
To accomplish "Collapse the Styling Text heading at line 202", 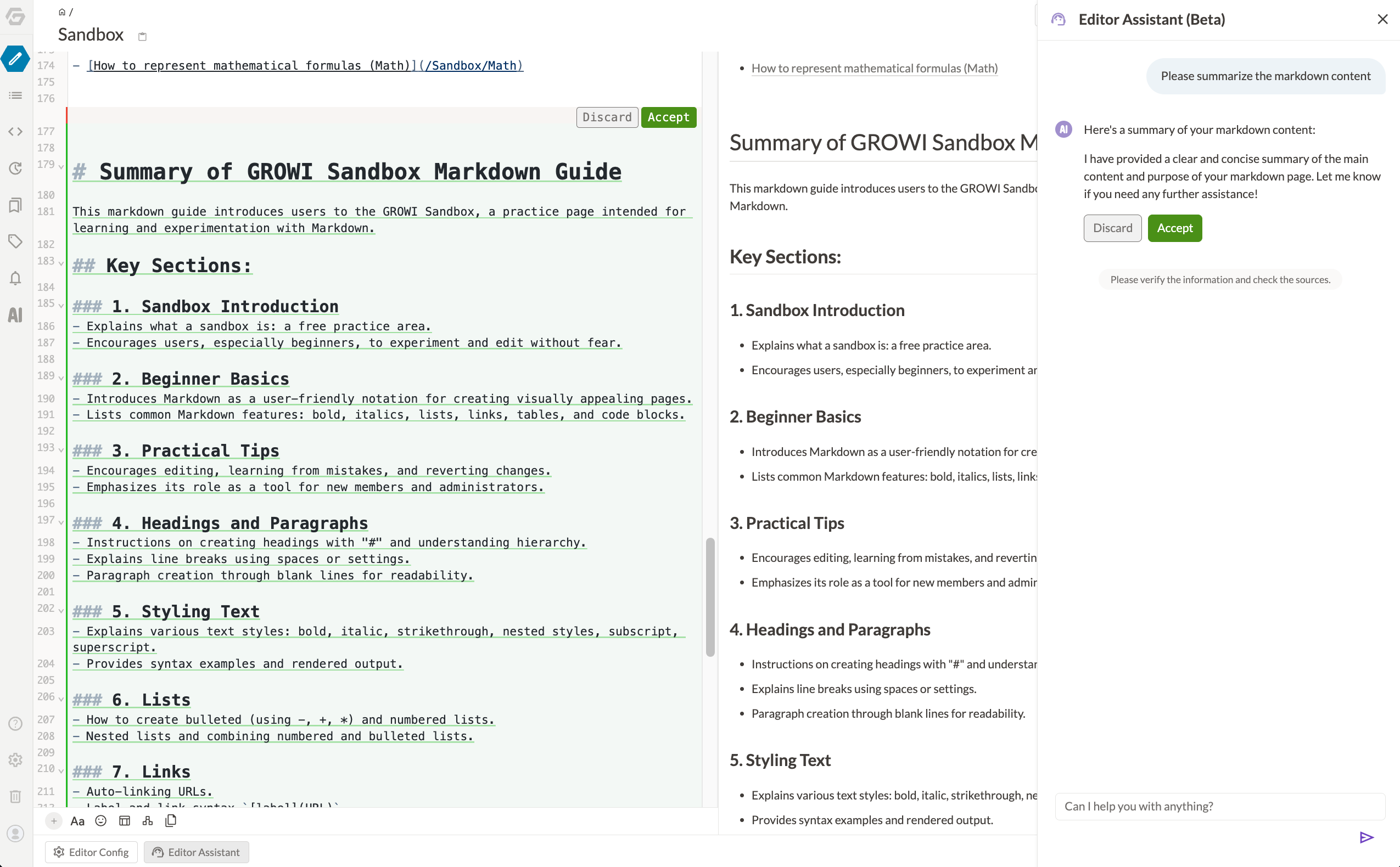I will click(x=61, y=610).
